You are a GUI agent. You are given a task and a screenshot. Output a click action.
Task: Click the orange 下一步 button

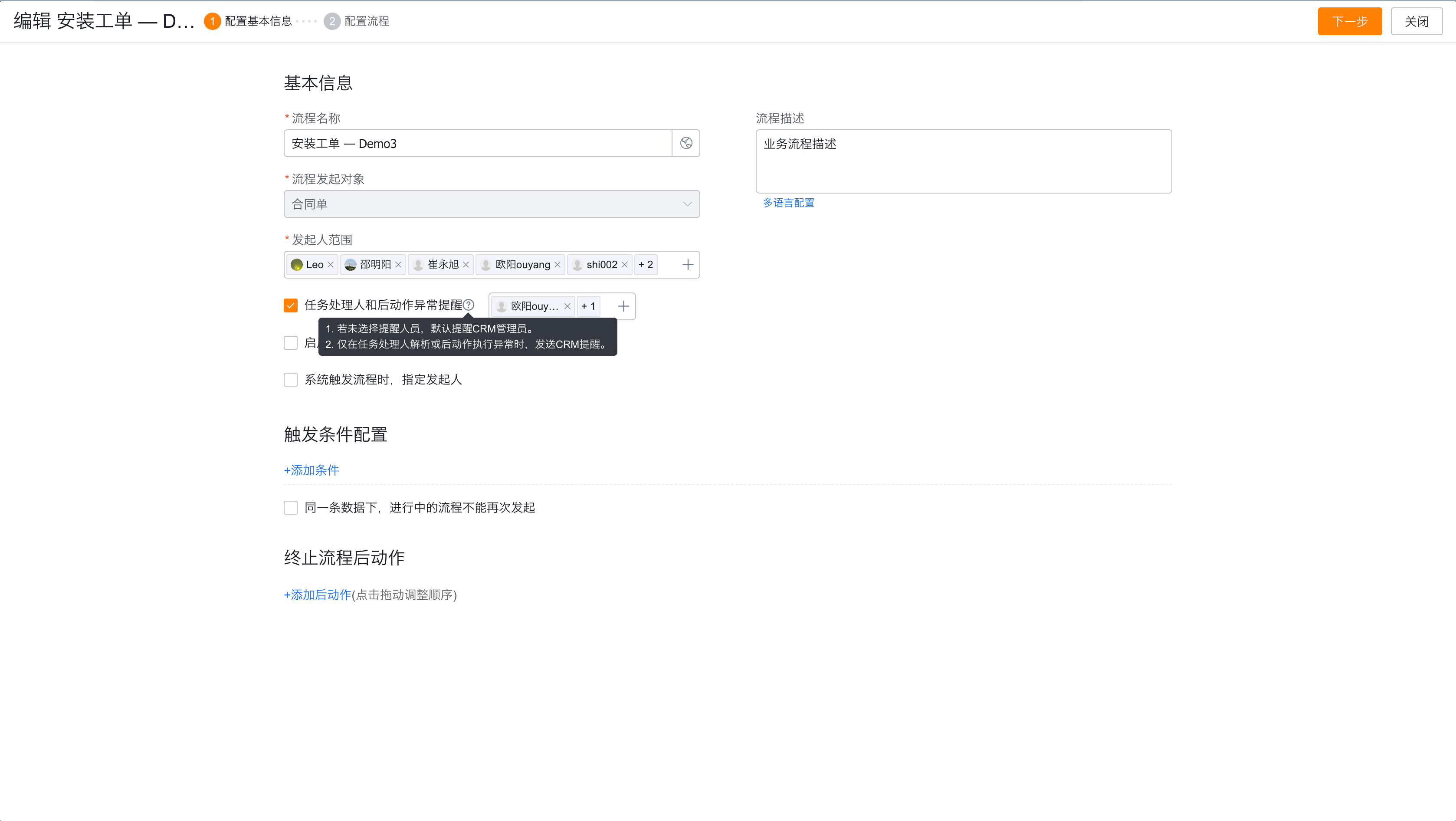1349,21
